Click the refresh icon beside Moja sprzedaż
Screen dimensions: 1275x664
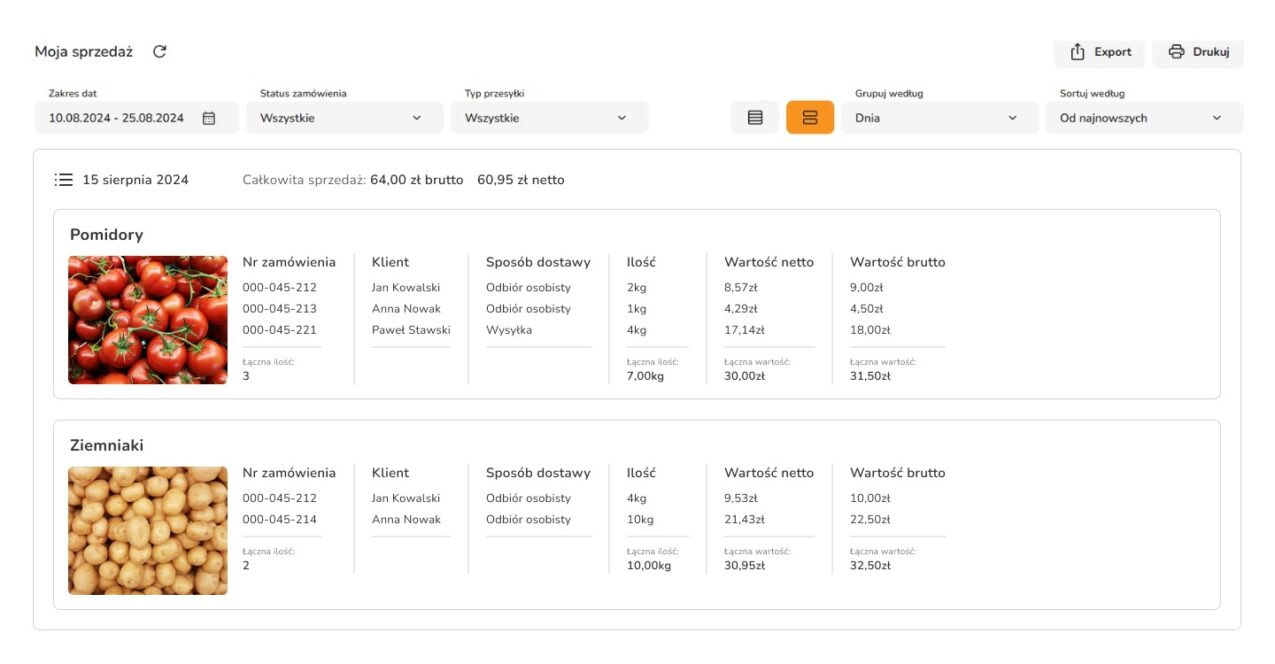[160, 52]
